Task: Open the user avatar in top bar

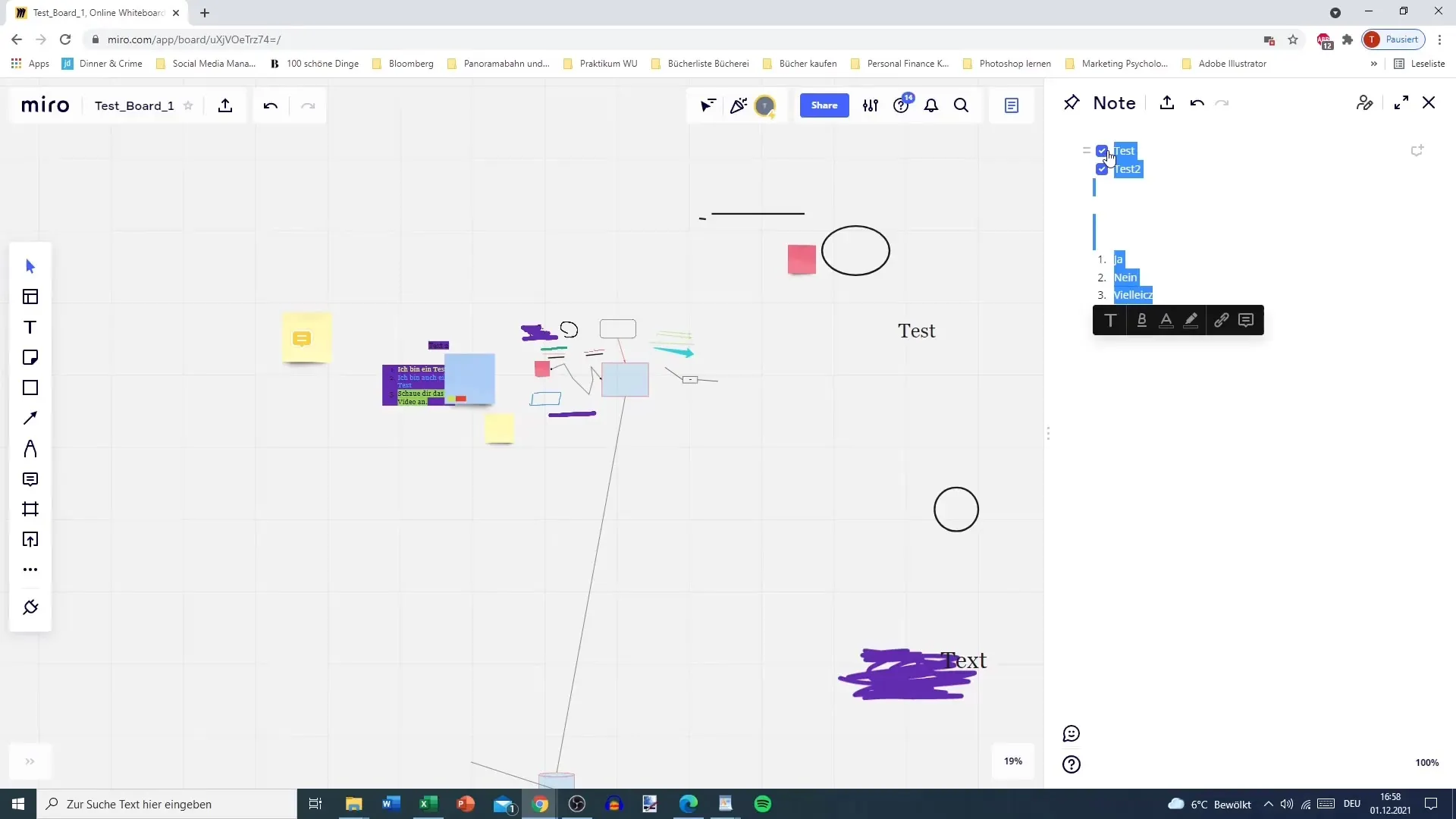Action: 765,106
